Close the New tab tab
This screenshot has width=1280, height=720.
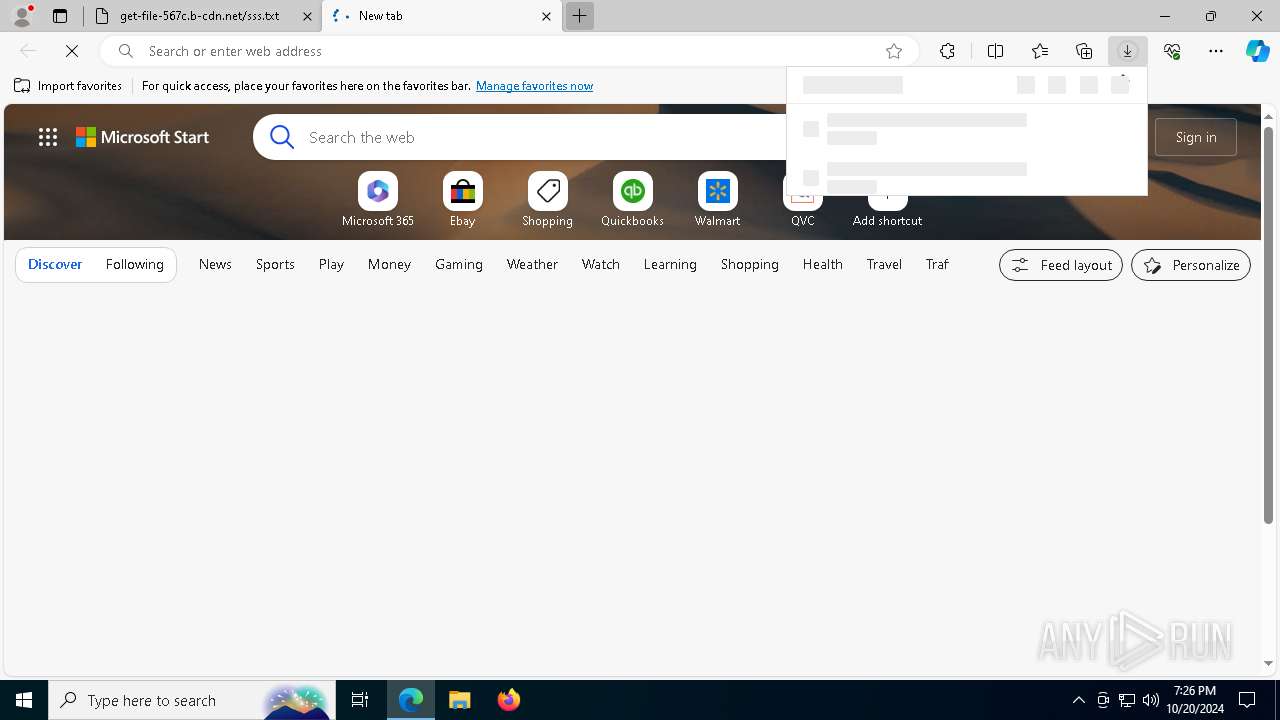coord(546,16)
